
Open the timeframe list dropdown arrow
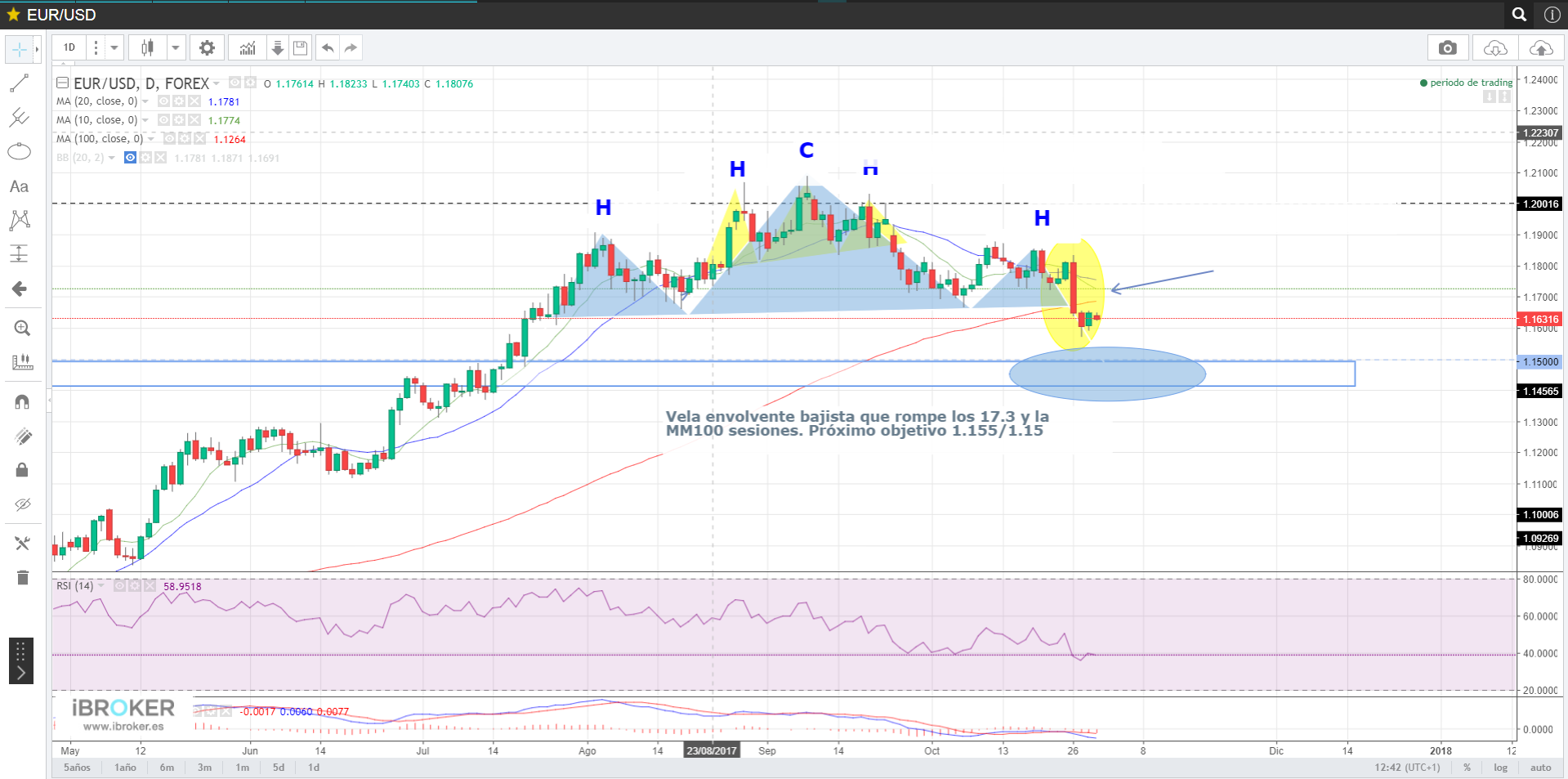pos(114,47)
